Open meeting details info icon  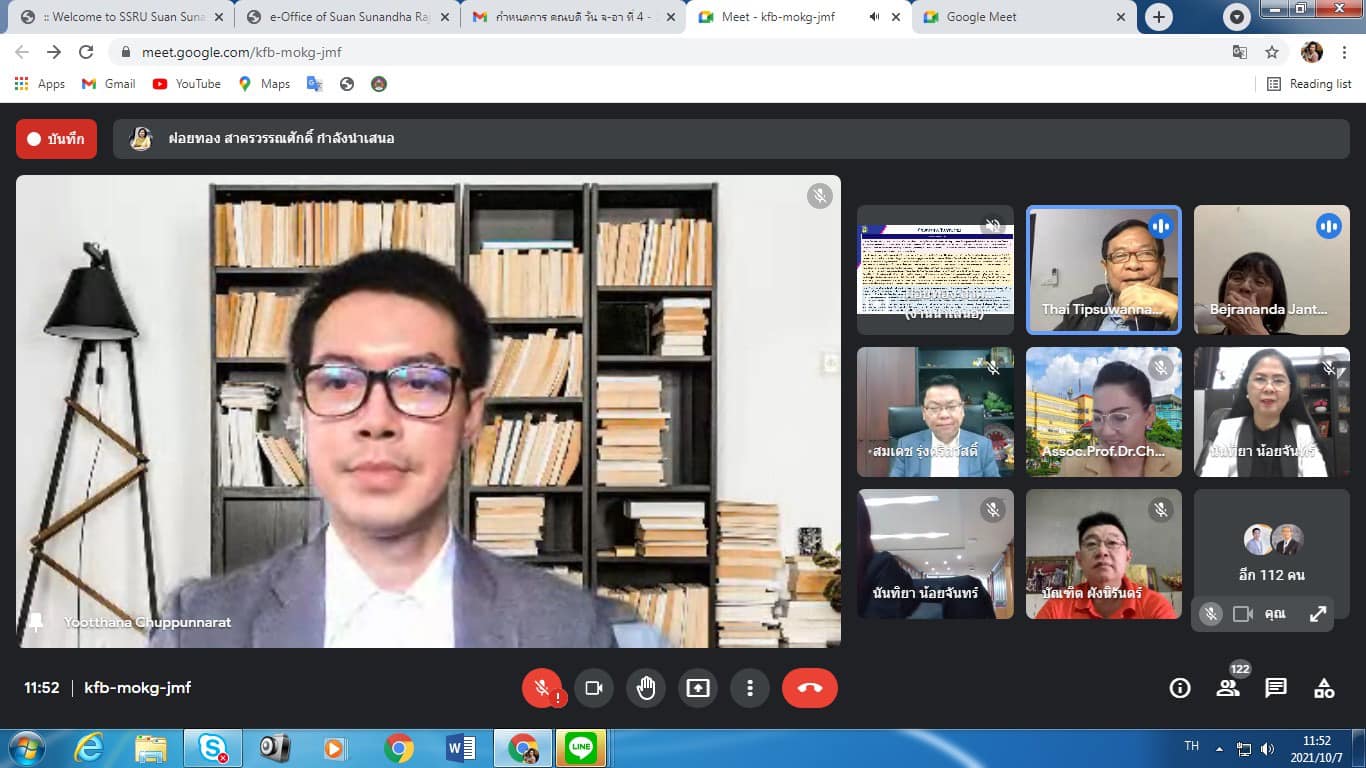pos(1180,688)
